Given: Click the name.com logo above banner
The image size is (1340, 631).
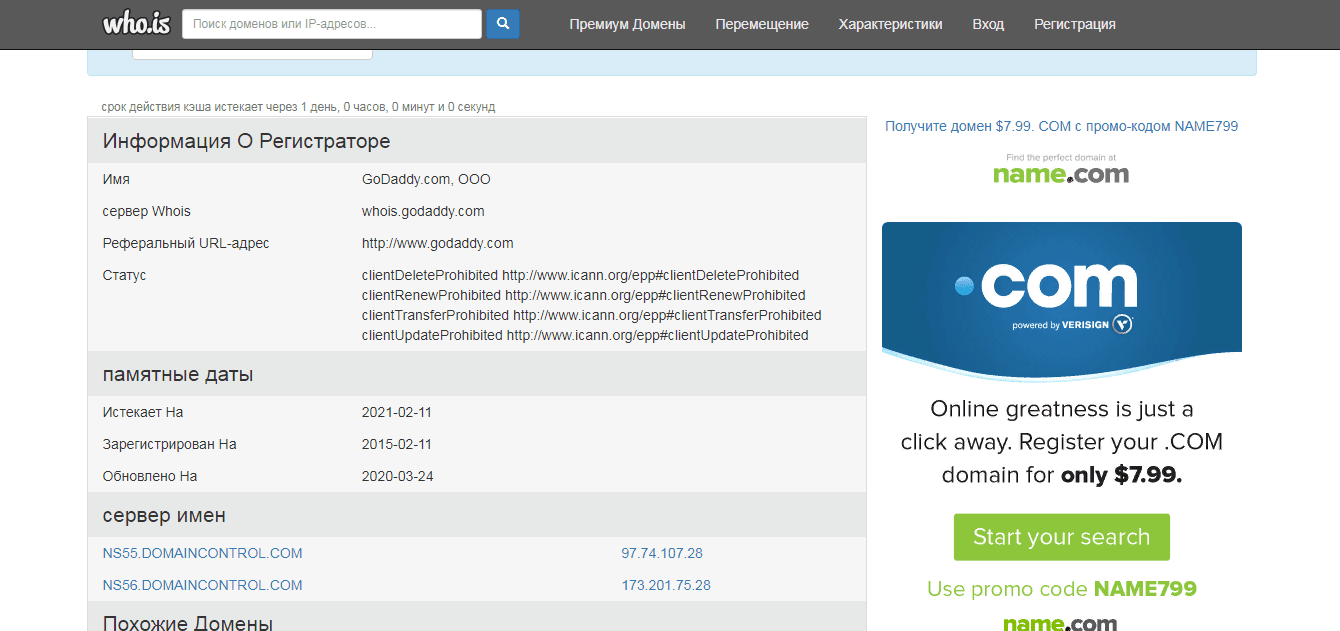Looking at the screenshot, I should 1061,171.
